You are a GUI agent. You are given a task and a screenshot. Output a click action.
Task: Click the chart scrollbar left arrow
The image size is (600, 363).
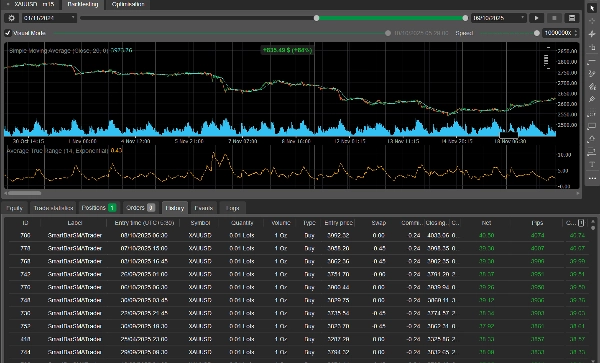coord(5,193)
